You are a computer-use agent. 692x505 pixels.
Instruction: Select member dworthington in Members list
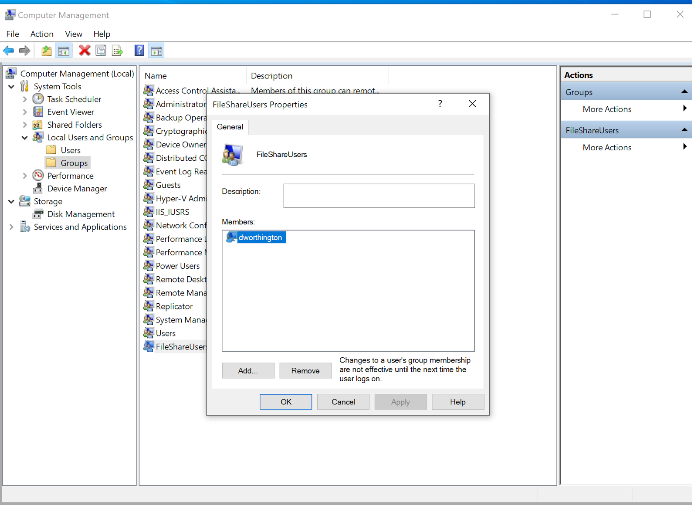point(255,237)
